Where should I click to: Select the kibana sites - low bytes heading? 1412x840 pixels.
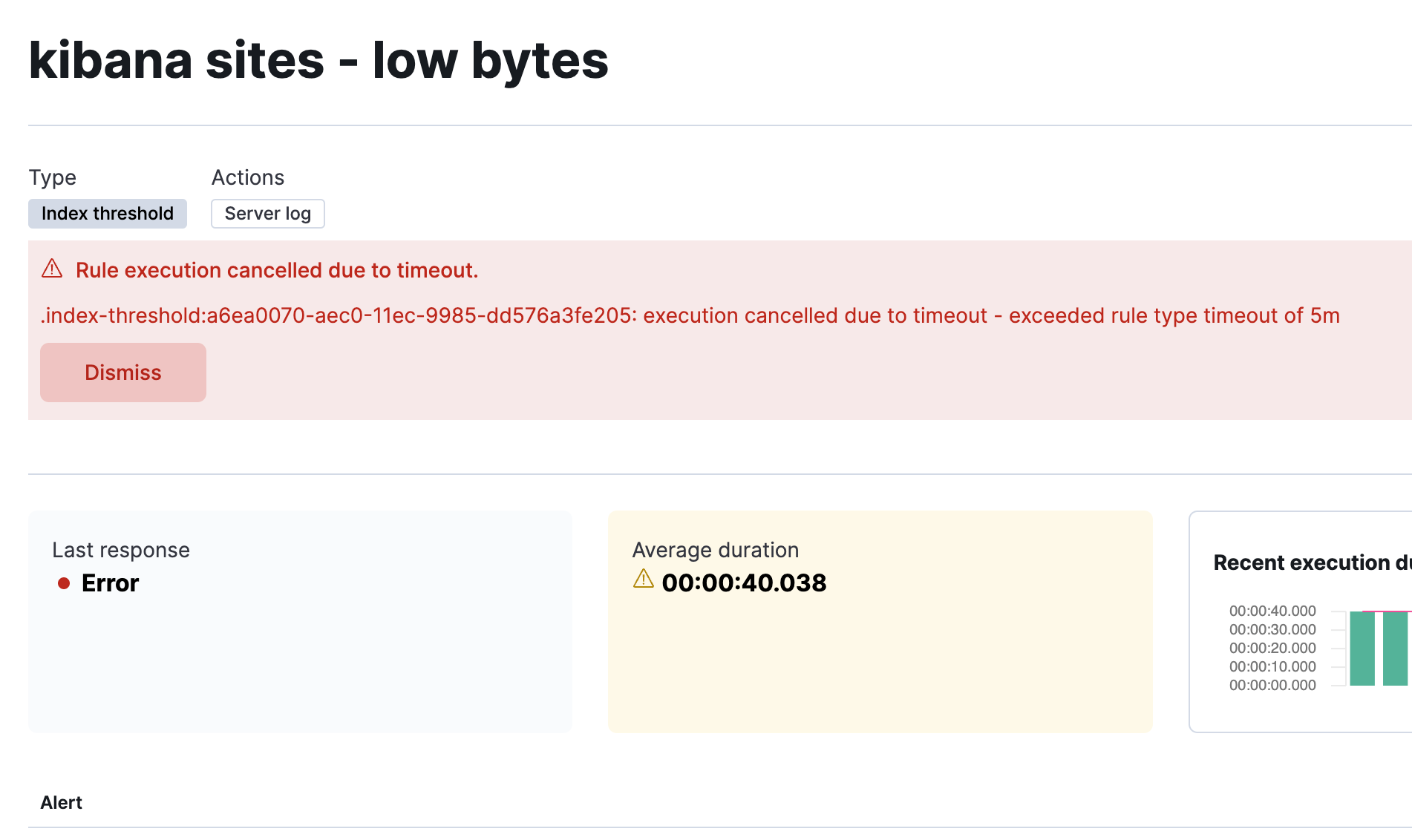coord(318,60)
